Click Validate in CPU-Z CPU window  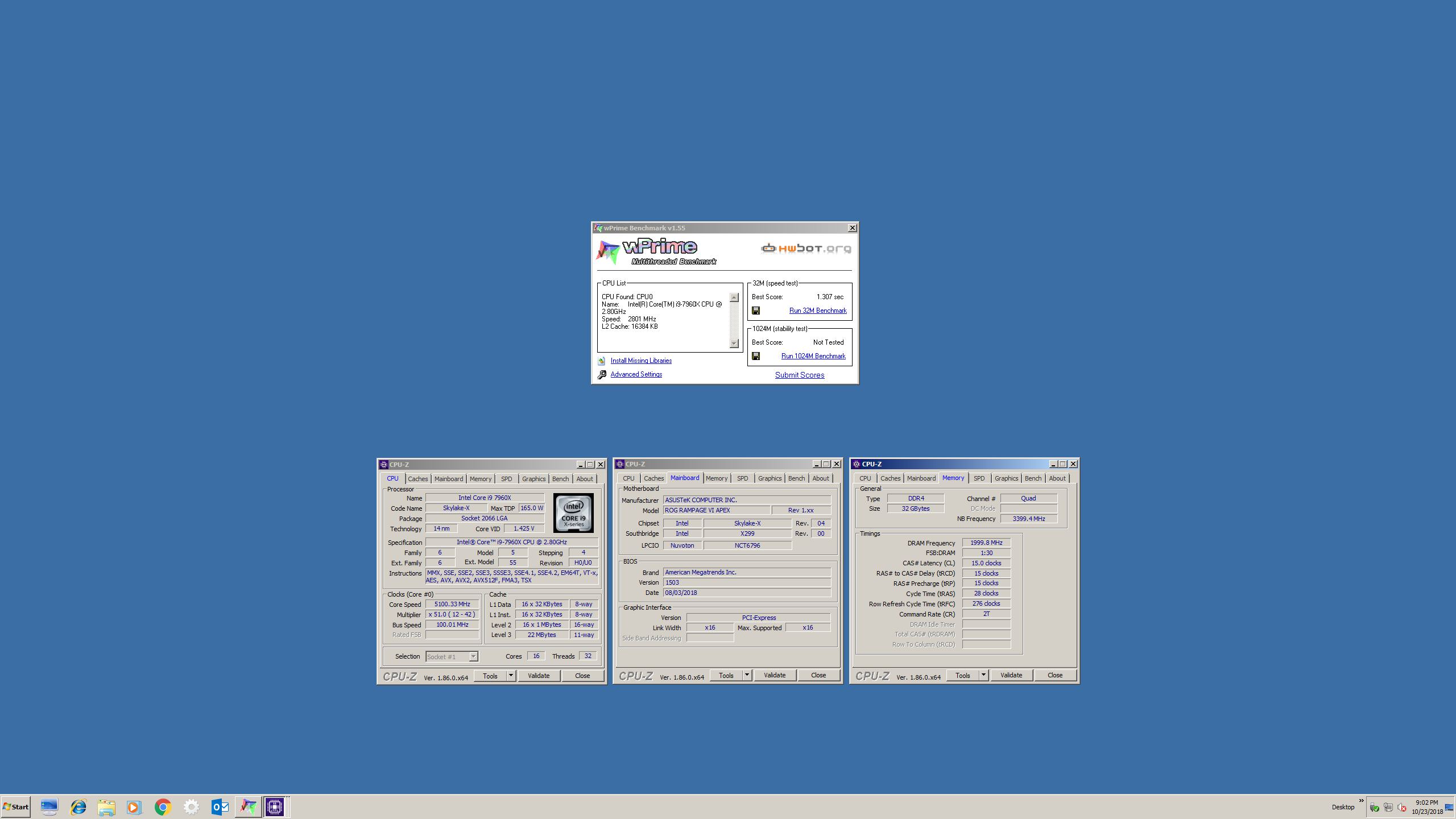click(x=539, y=676)
